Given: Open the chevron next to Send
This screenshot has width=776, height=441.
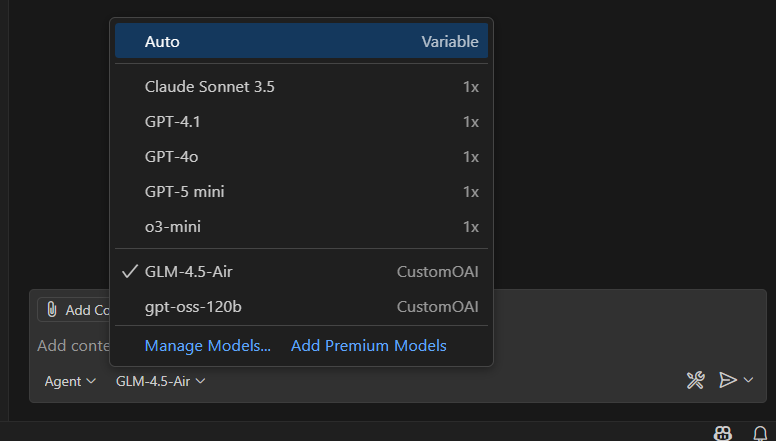Looking at the screenshot, I should 749,380.
